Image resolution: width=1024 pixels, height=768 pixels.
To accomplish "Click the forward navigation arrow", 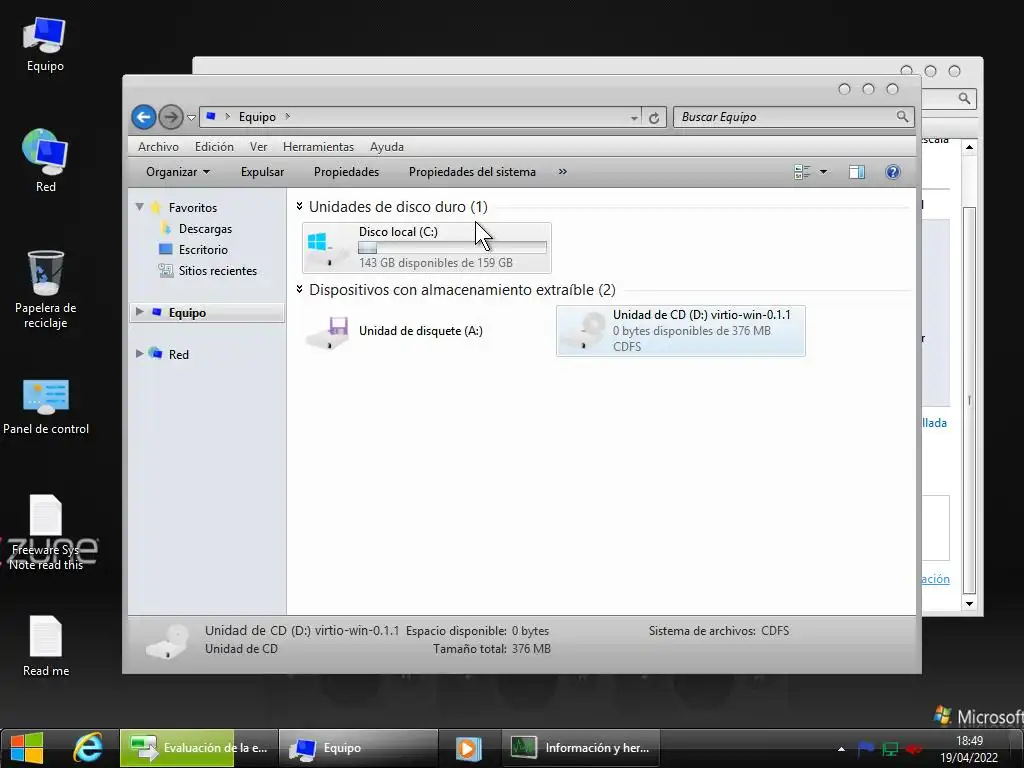I will 170,118.
